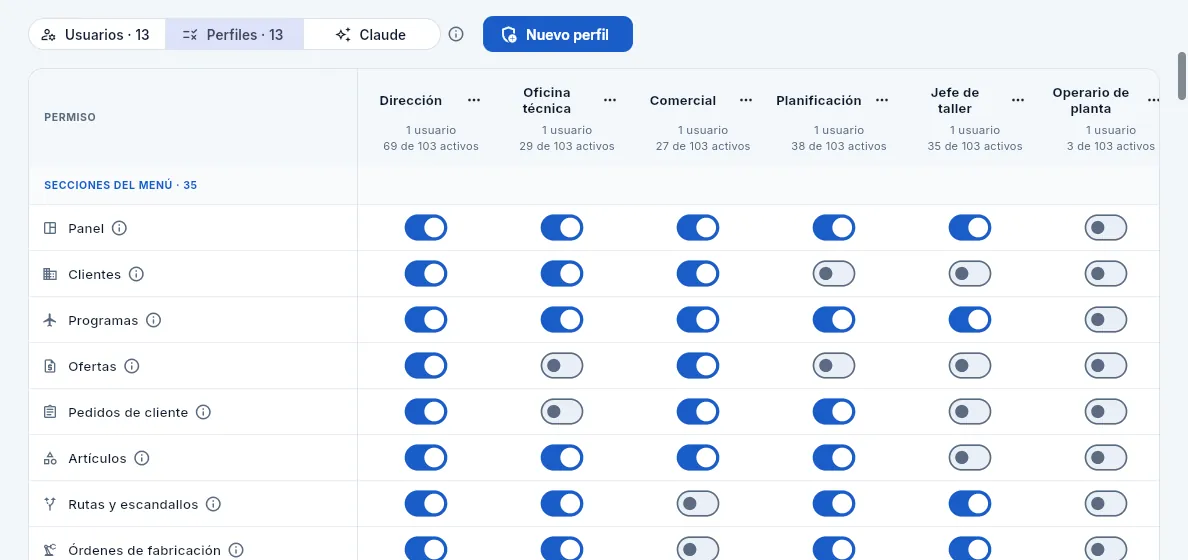Click info icon beside Pedidos de cliente
Viewport: 1188px width, 560px height.
pyautogui.click(x=203, y=412)
